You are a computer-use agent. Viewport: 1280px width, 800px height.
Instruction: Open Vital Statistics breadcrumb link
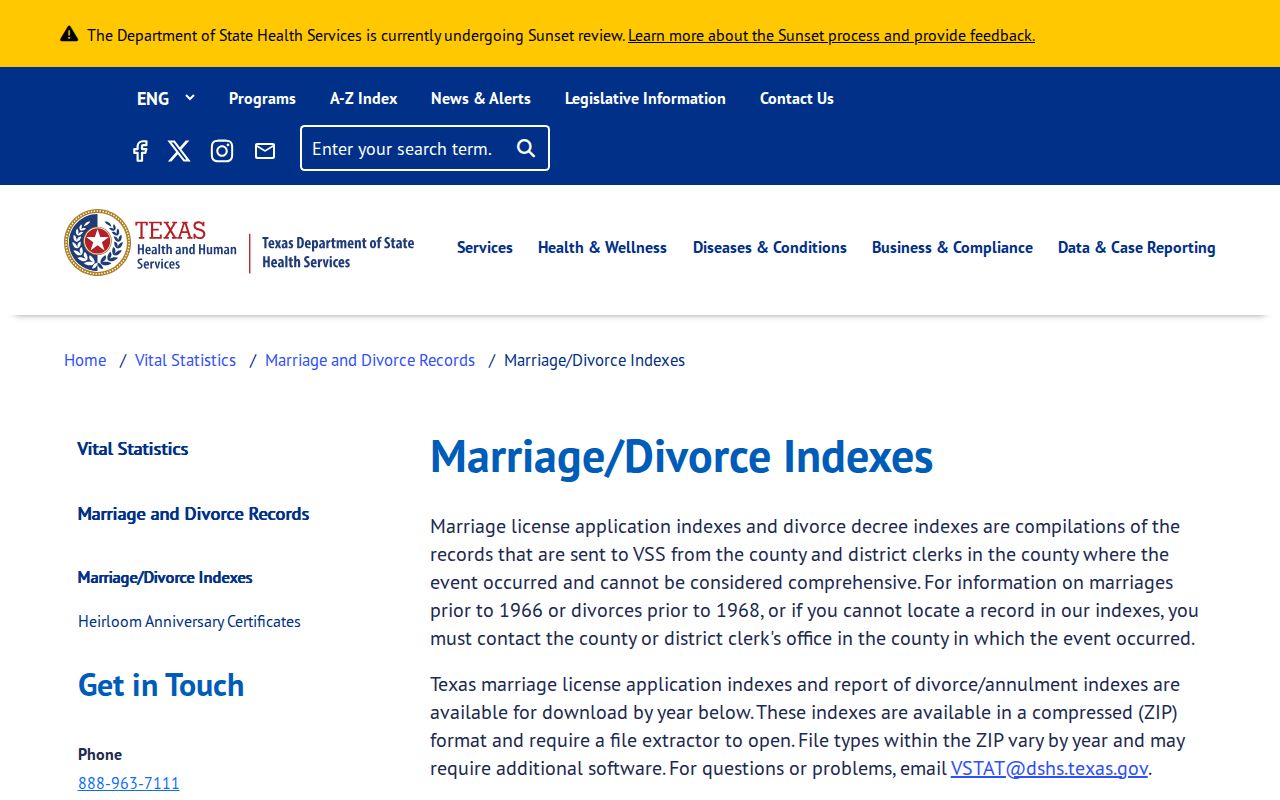[x=185, y=360]
